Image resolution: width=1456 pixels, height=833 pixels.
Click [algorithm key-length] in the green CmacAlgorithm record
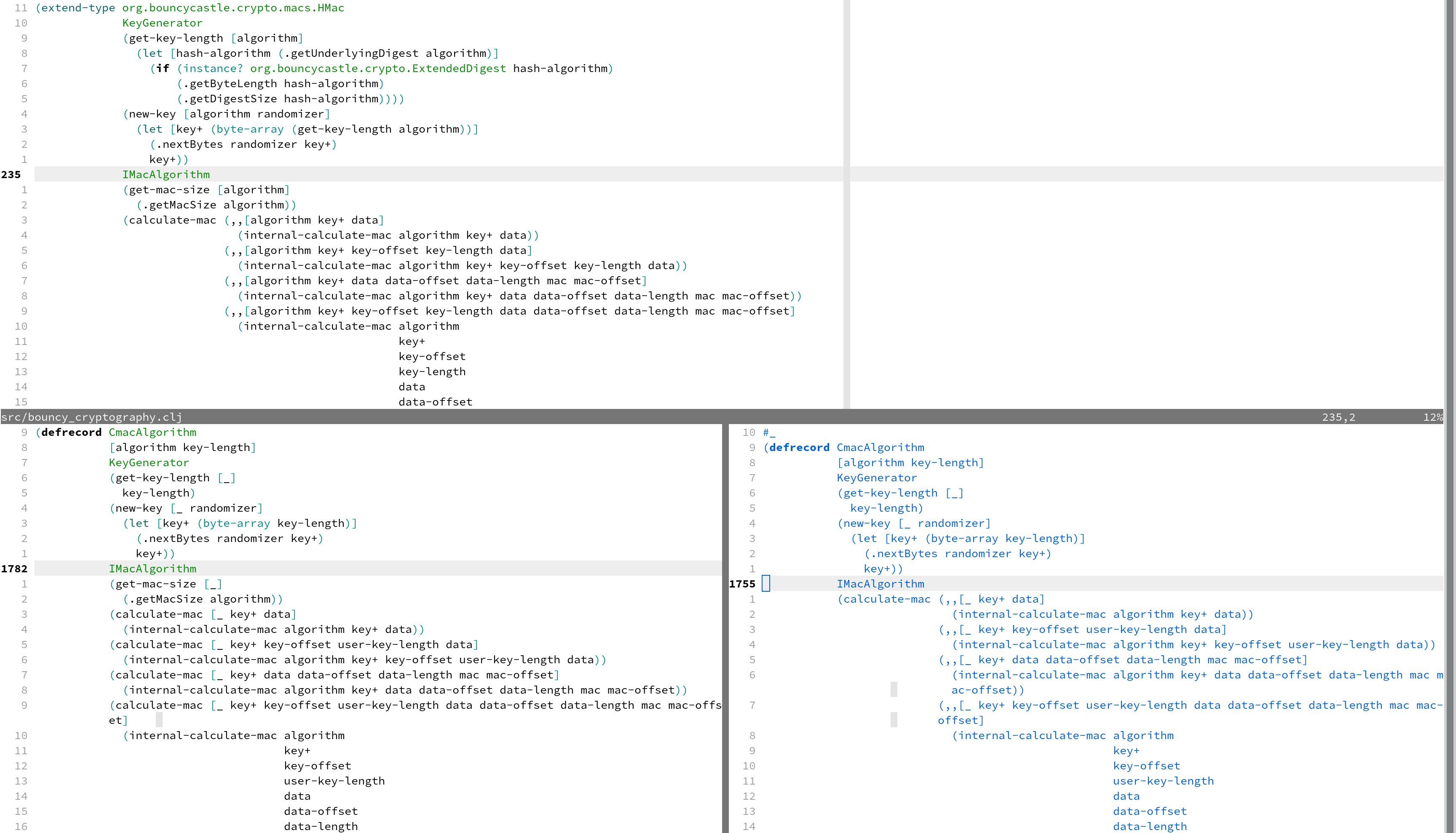[x=182, y=447]
